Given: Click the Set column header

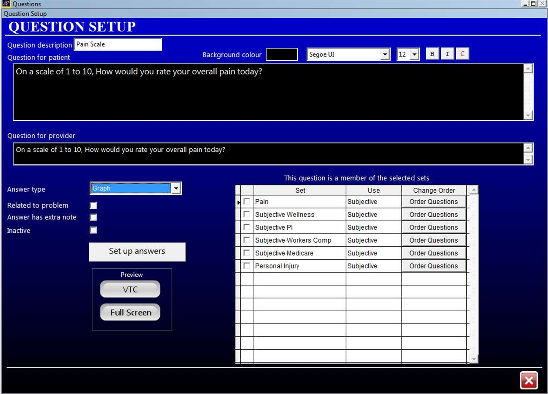Looking at the screenshot, I should tap(300, 191).
